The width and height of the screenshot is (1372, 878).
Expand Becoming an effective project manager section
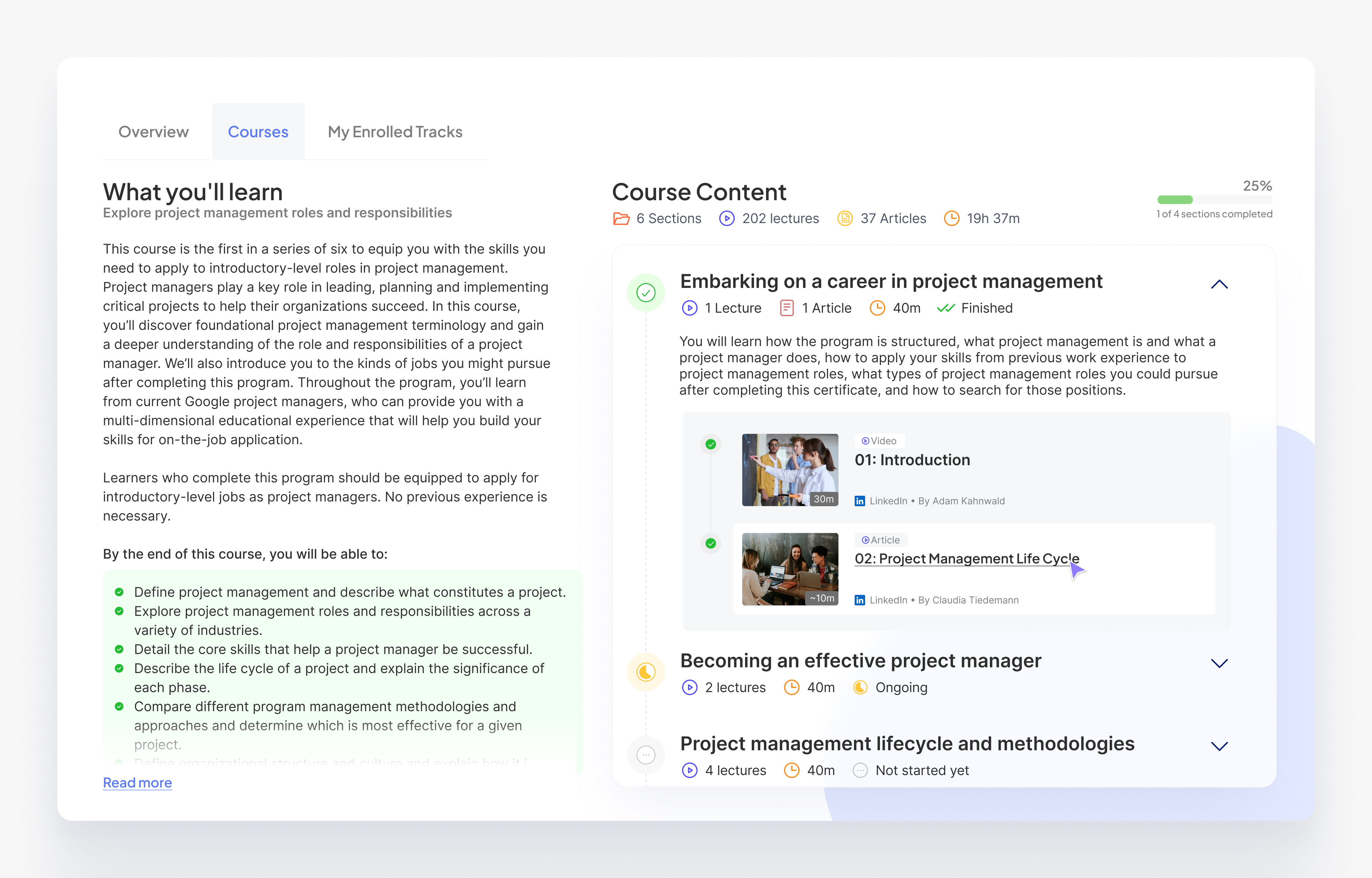click(x=1219, y=663)
